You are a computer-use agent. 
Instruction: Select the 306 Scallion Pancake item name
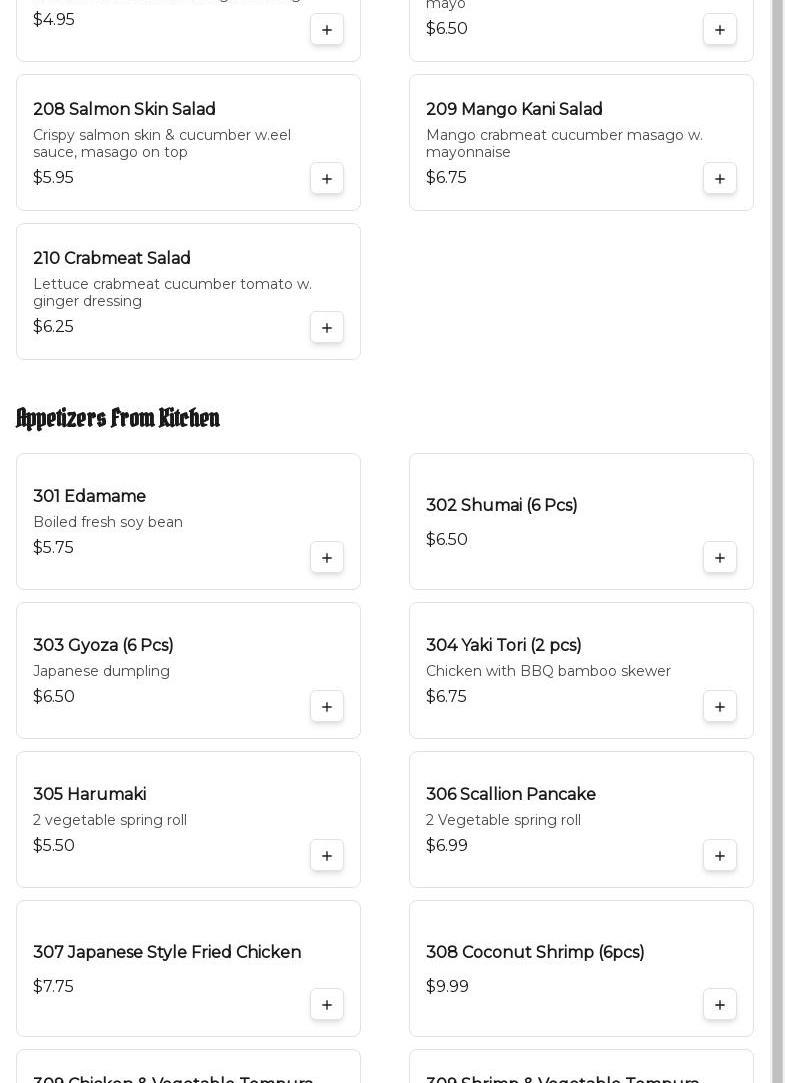tap(510, 795)
